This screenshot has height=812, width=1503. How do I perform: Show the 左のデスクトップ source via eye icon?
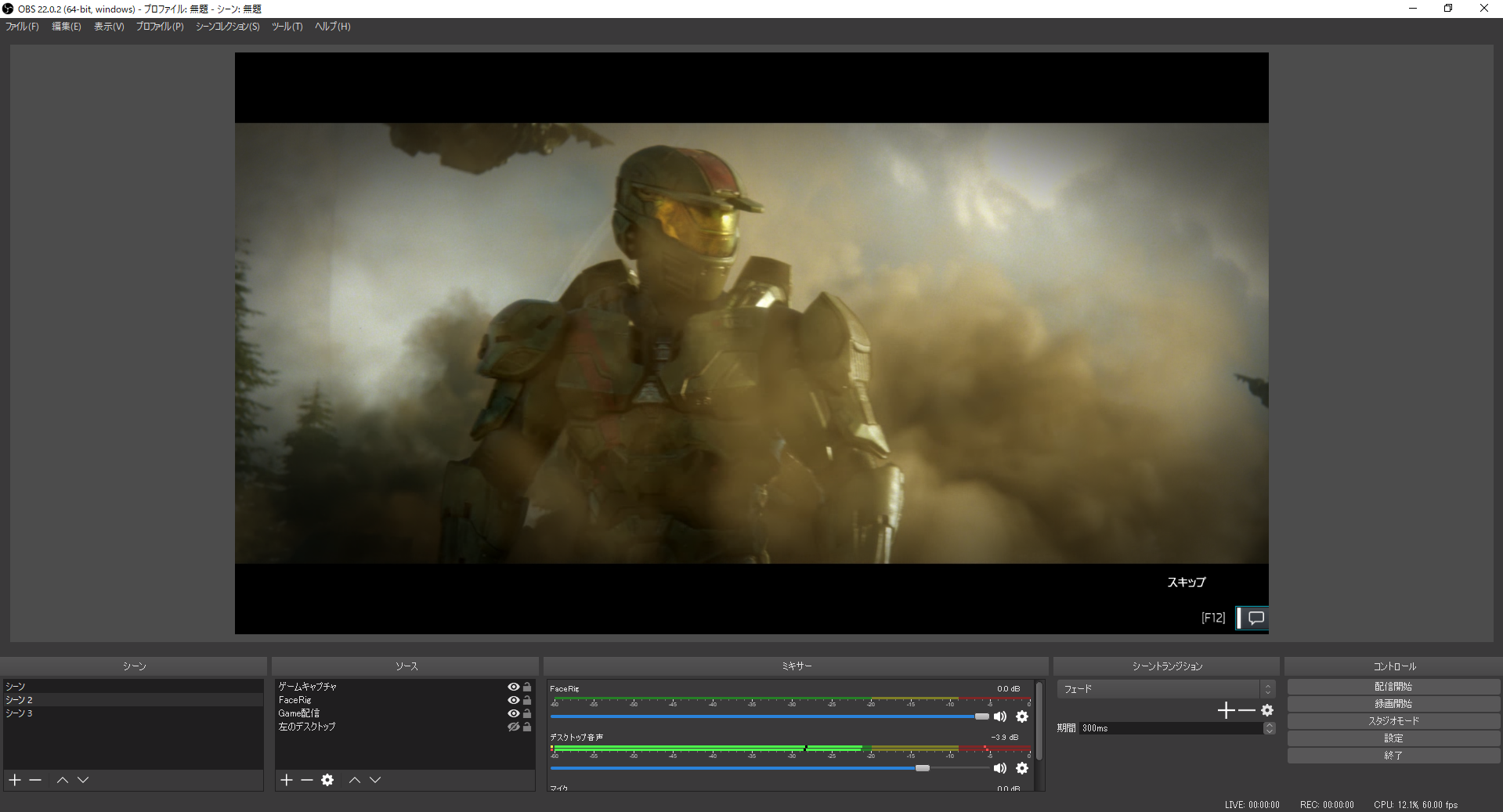514,727
